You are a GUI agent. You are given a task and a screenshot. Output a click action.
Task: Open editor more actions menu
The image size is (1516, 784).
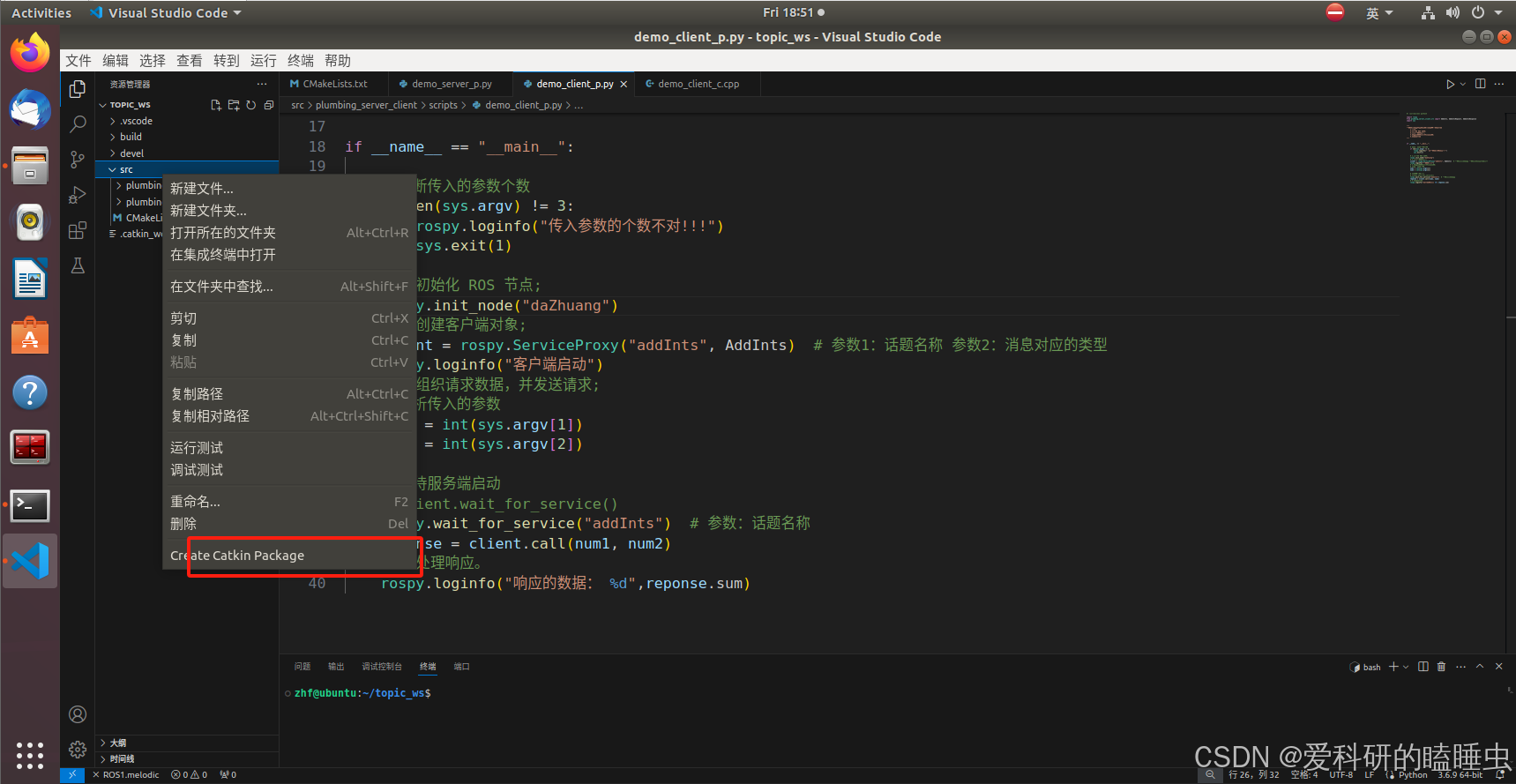pos(1499,84)
